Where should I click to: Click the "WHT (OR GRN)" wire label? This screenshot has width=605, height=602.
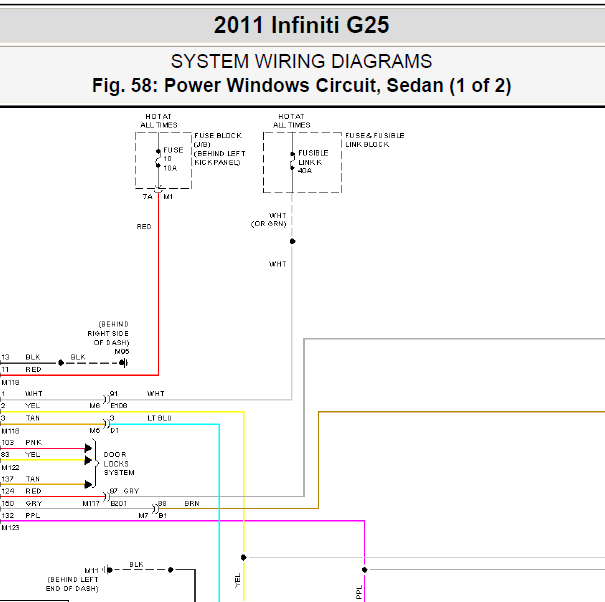[x=269, y=220]
